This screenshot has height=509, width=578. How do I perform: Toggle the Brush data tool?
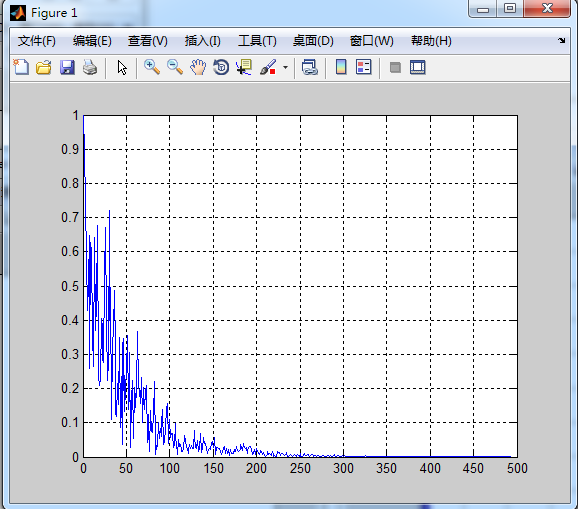pos(268,67)
